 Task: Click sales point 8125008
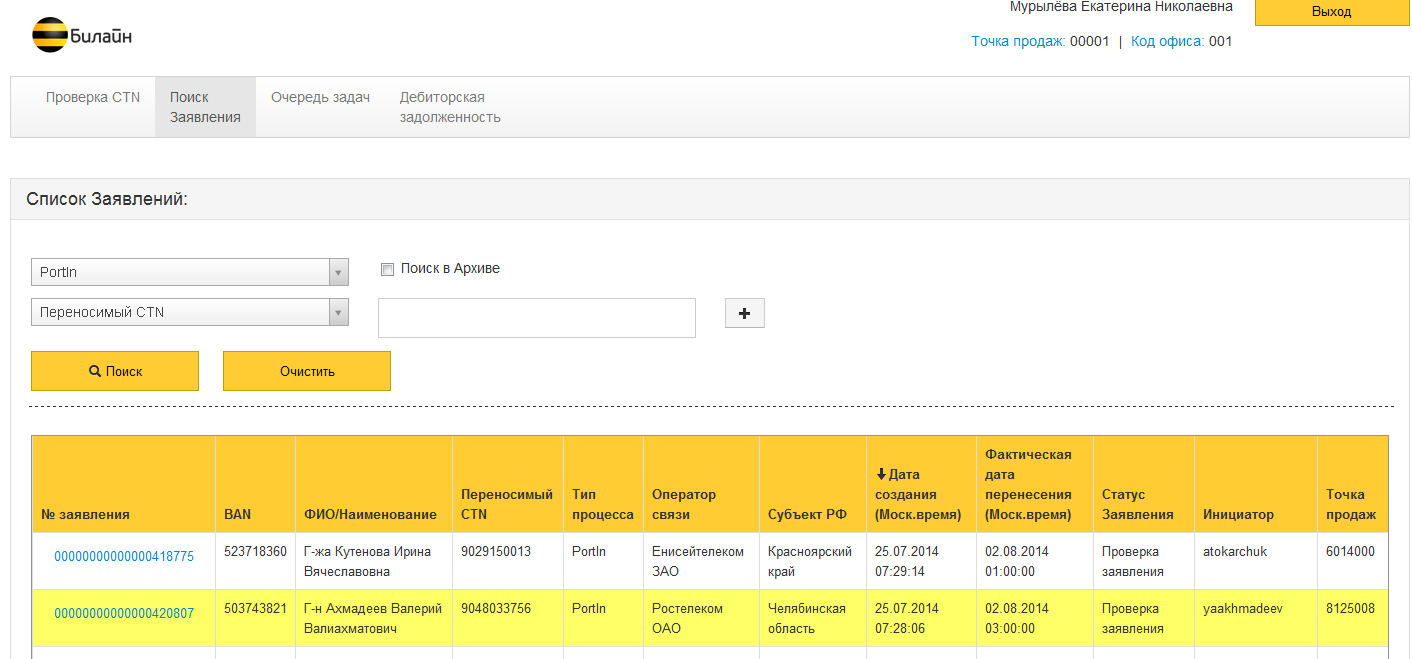tap(1350, 608)
